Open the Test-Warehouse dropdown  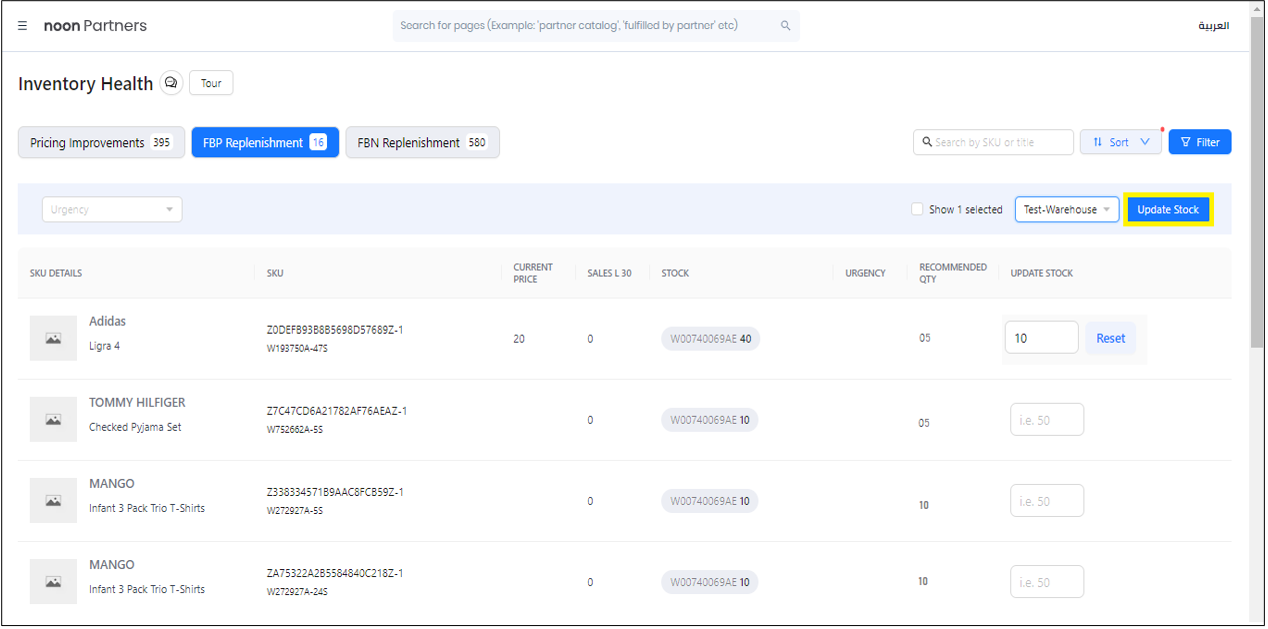coord(1066,210)
